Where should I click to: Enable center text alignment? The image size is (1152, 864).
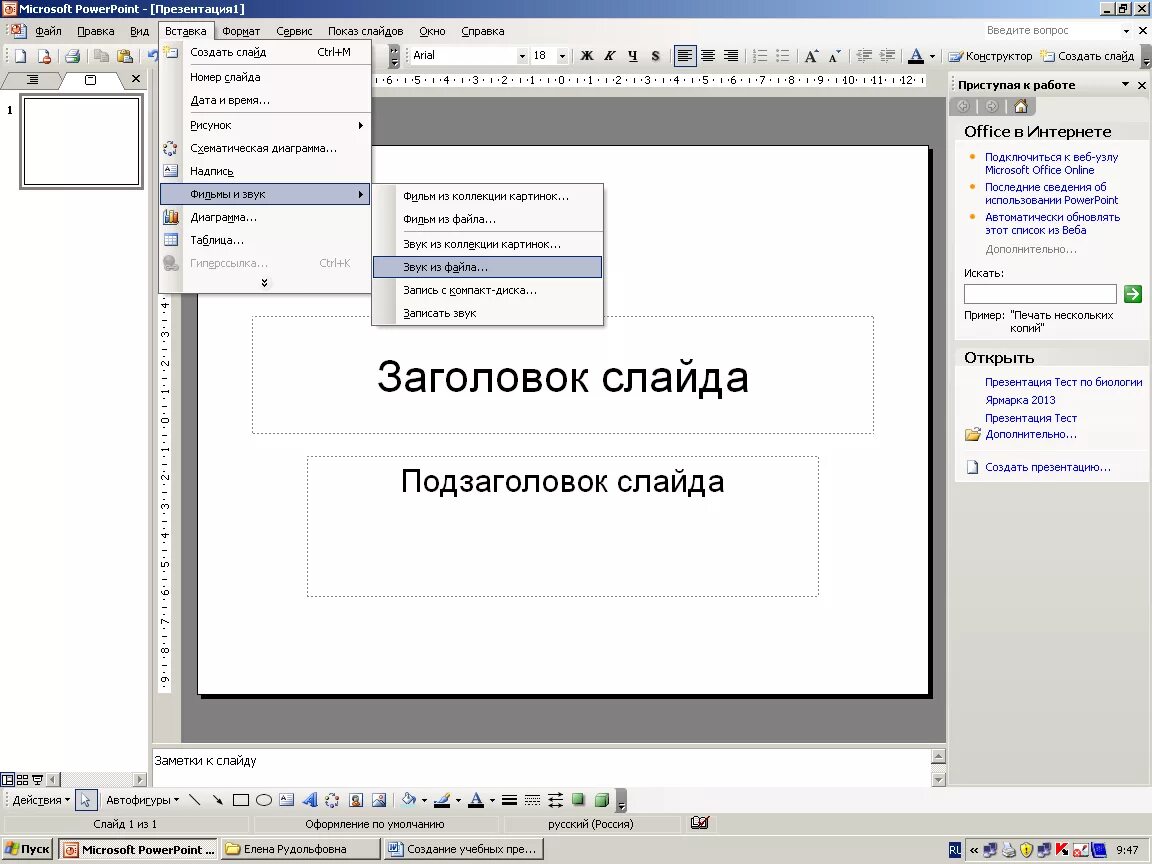coord(709,56)
